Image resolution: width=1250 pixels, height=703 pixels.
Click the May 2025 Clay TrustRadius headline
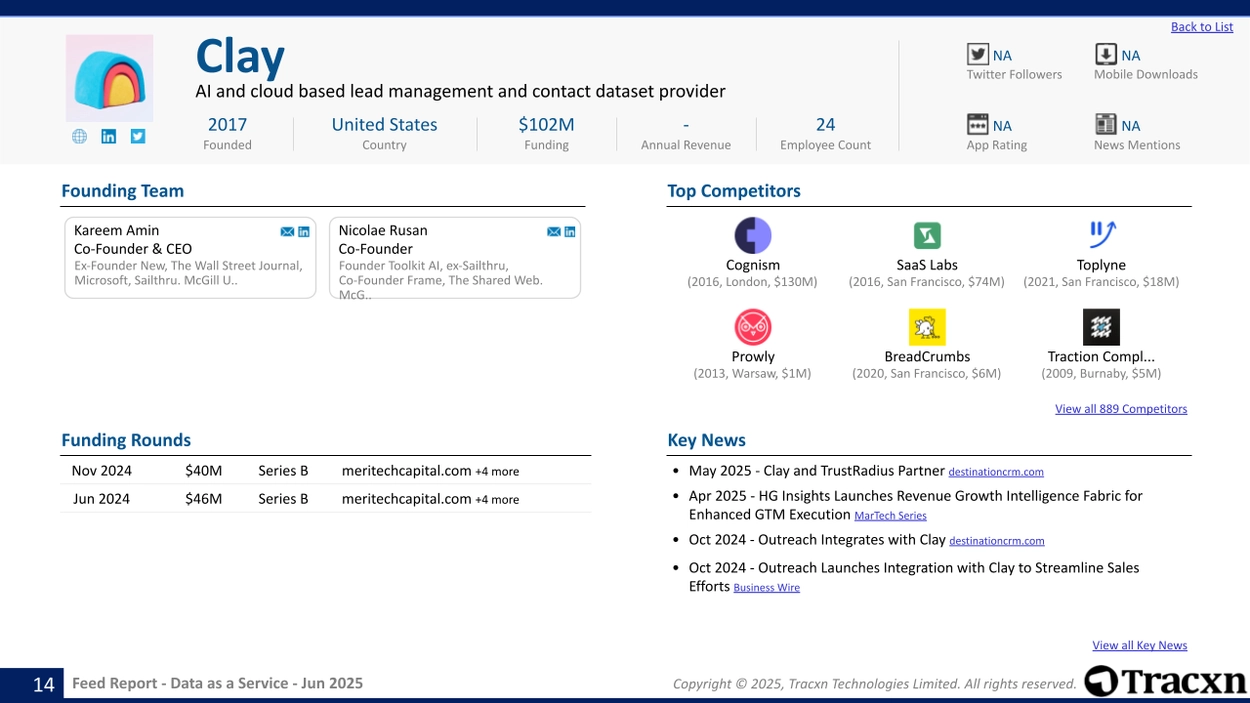[817, 471]
